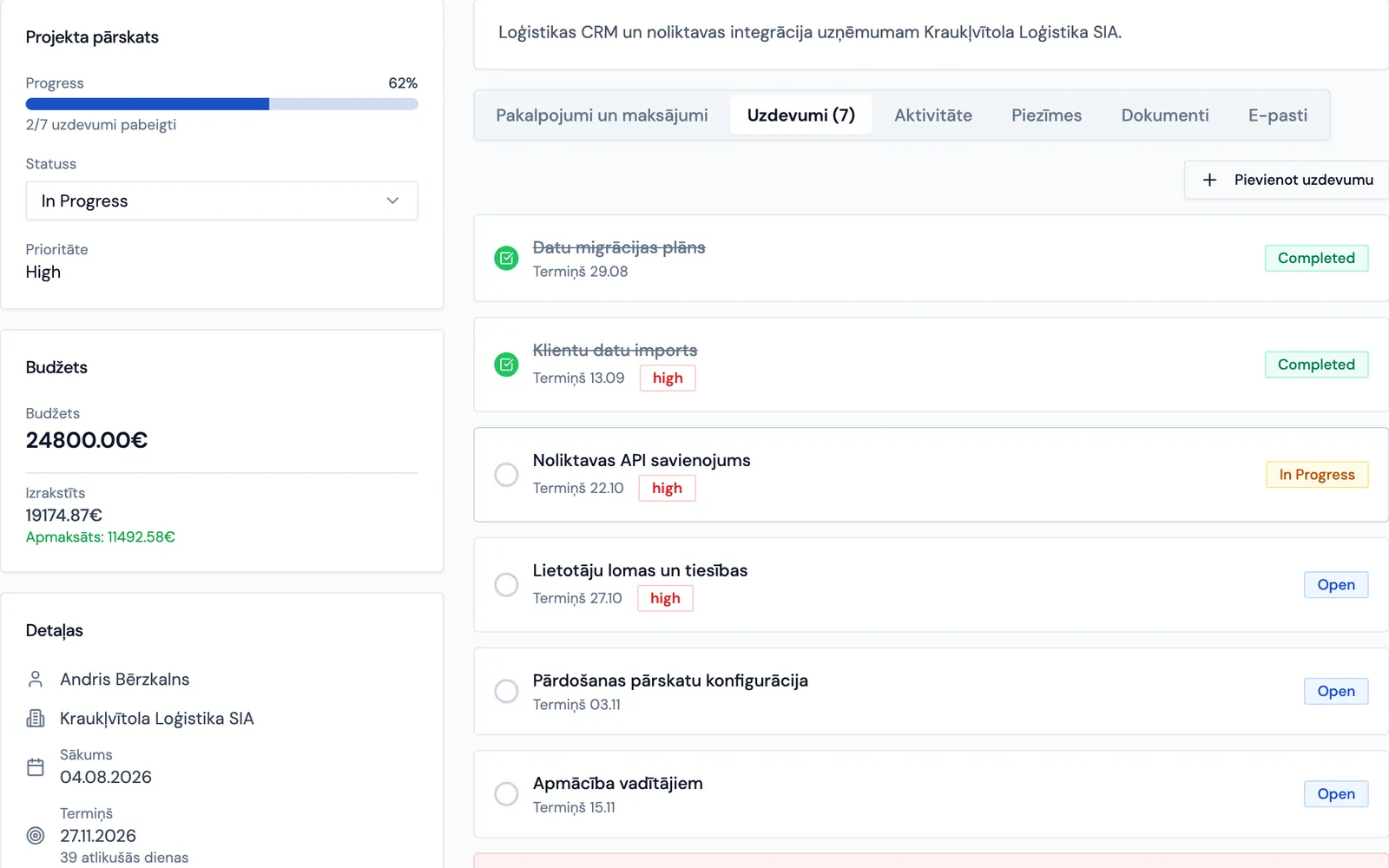Switch to Pakalpojumi un maksājumi tab
Viewport: 1389px width, 868px height.
(602, 115)
